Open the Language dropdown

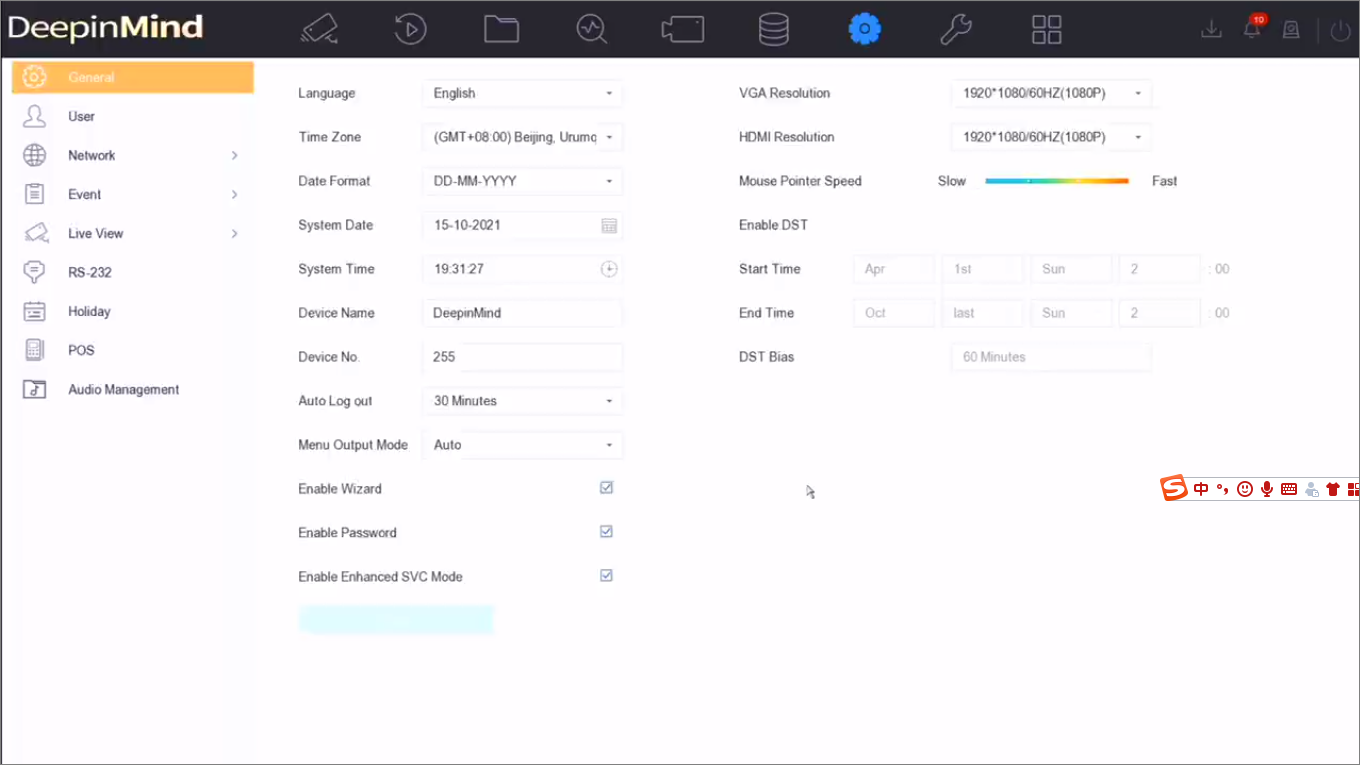point(522,93)
